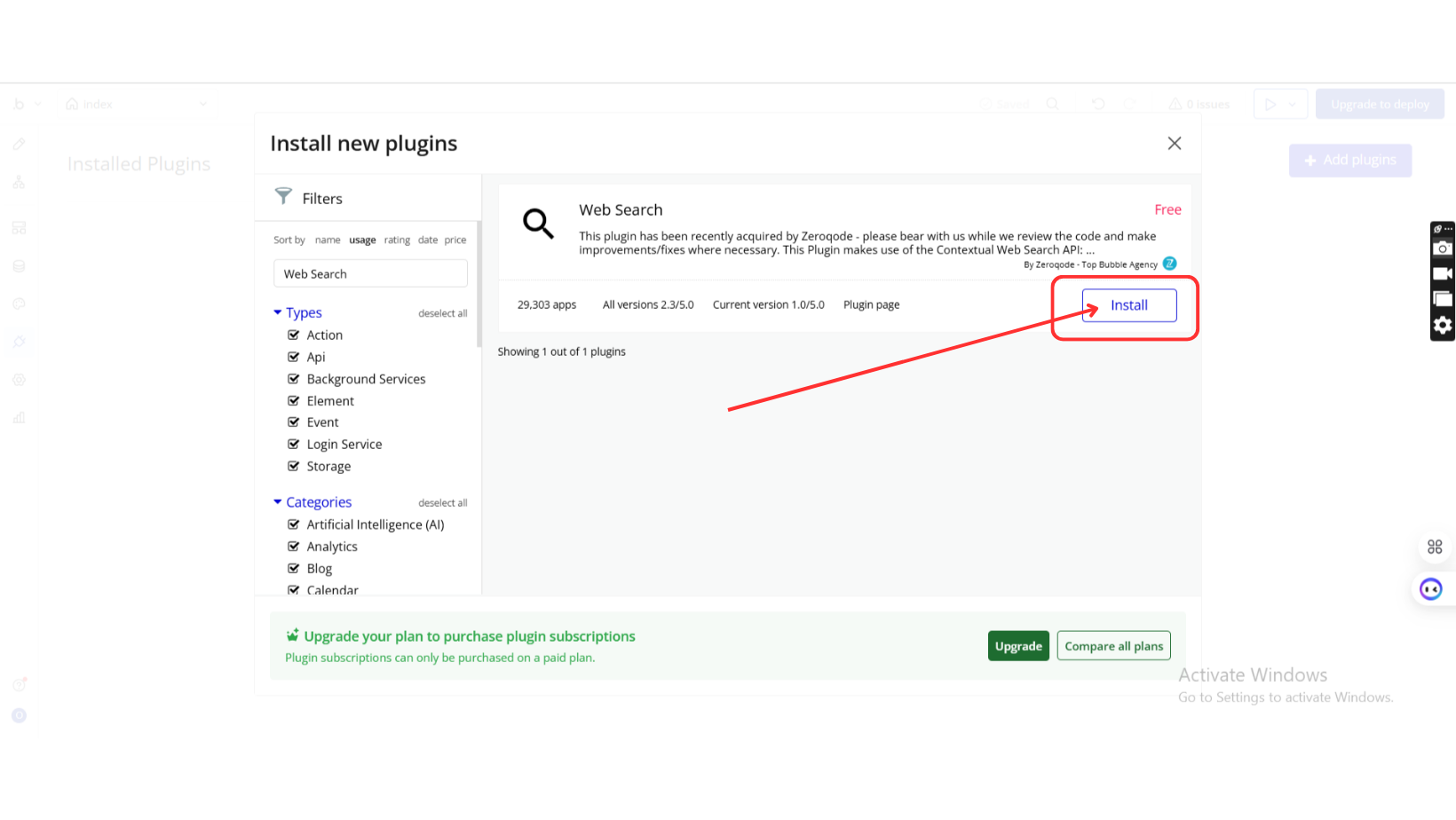Click the camera screenshot icon
1456x820 pixels.
pos(1443,248)
